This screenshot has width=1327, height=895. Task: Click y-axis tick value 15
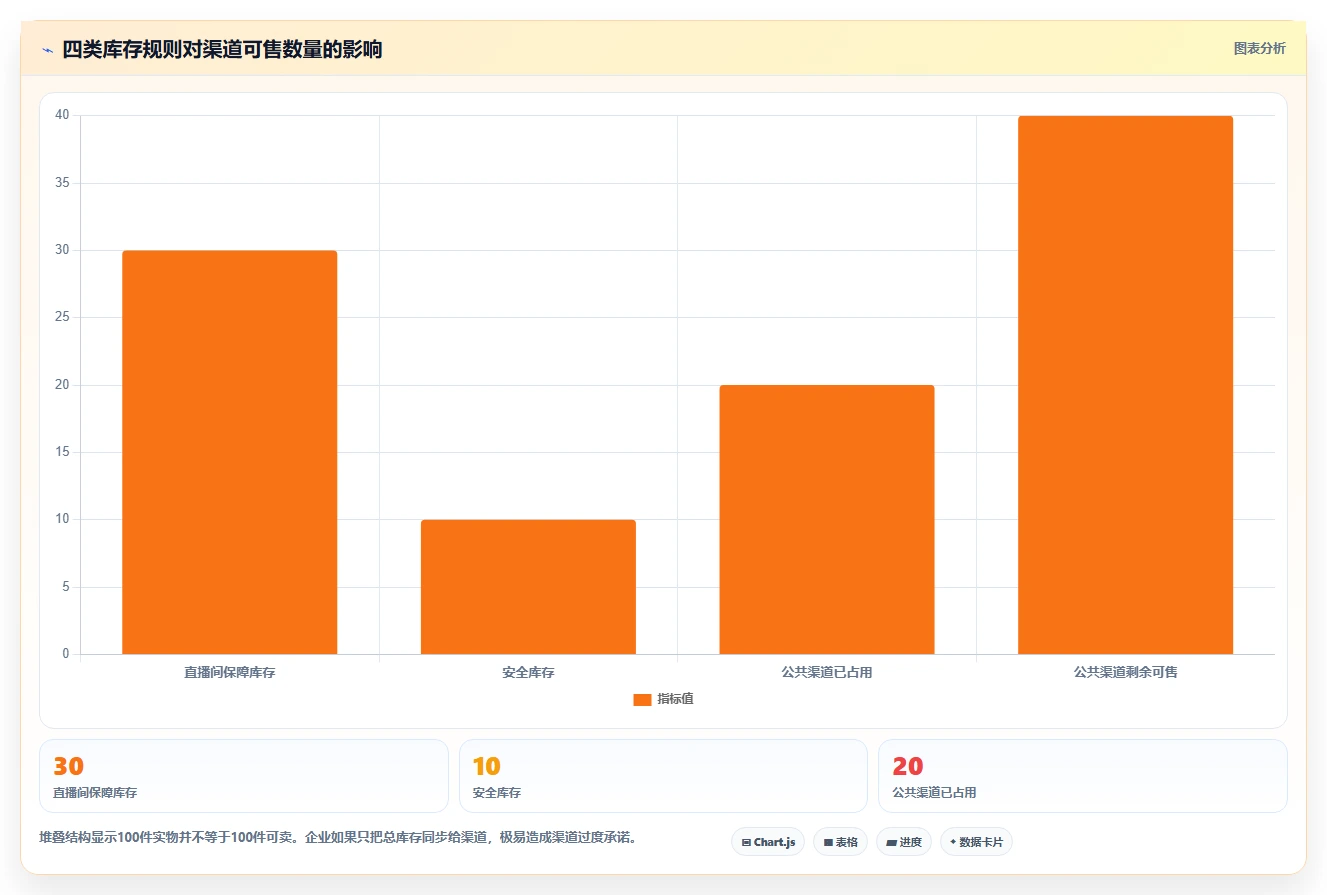pyautogui.click(x=62, y=452)
